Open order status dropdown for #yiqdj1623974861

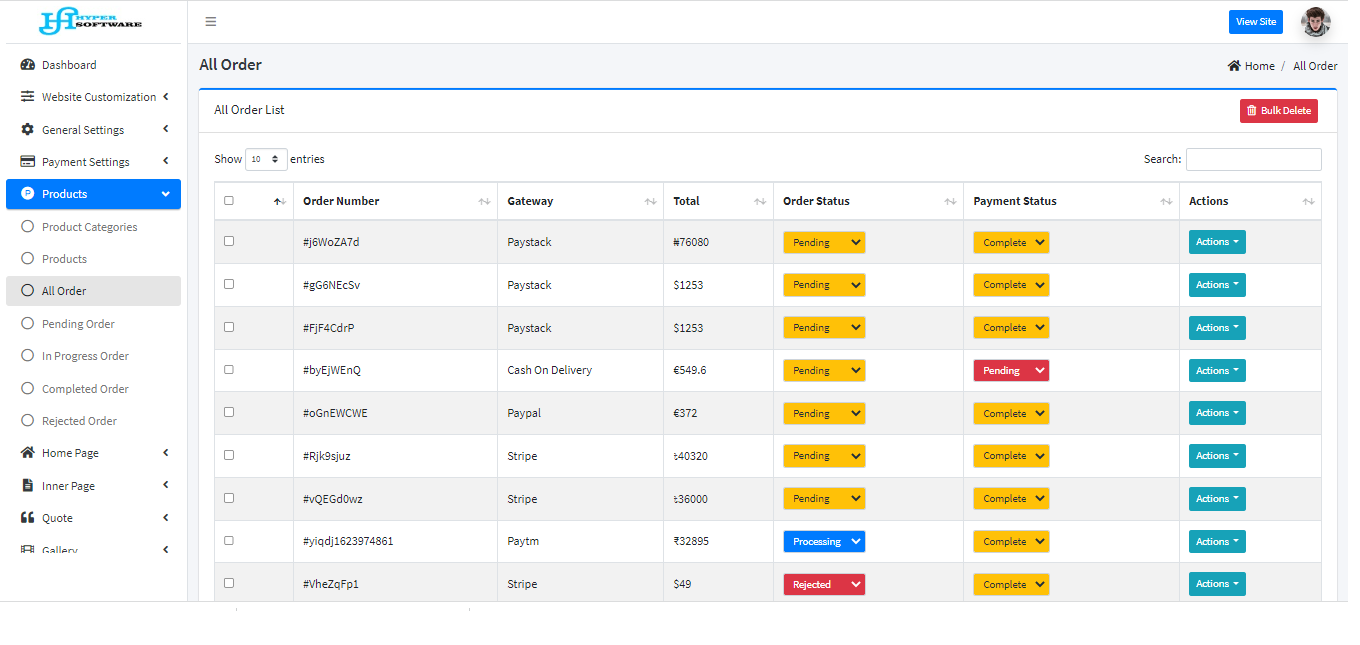click(x=823, y=542)
